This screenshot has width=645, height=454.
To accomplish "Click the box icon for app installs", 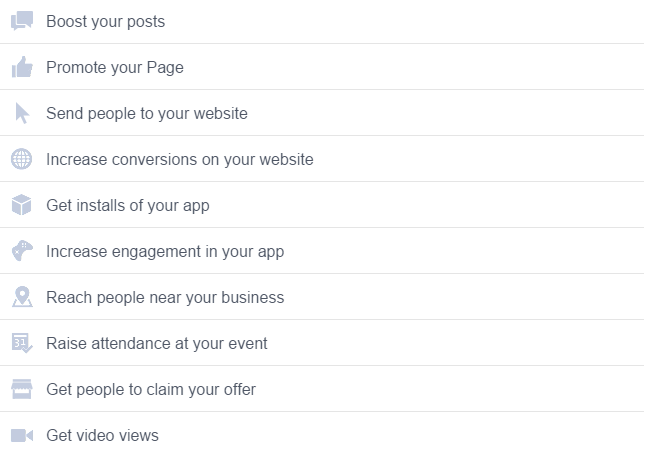I will pos(21,205).
